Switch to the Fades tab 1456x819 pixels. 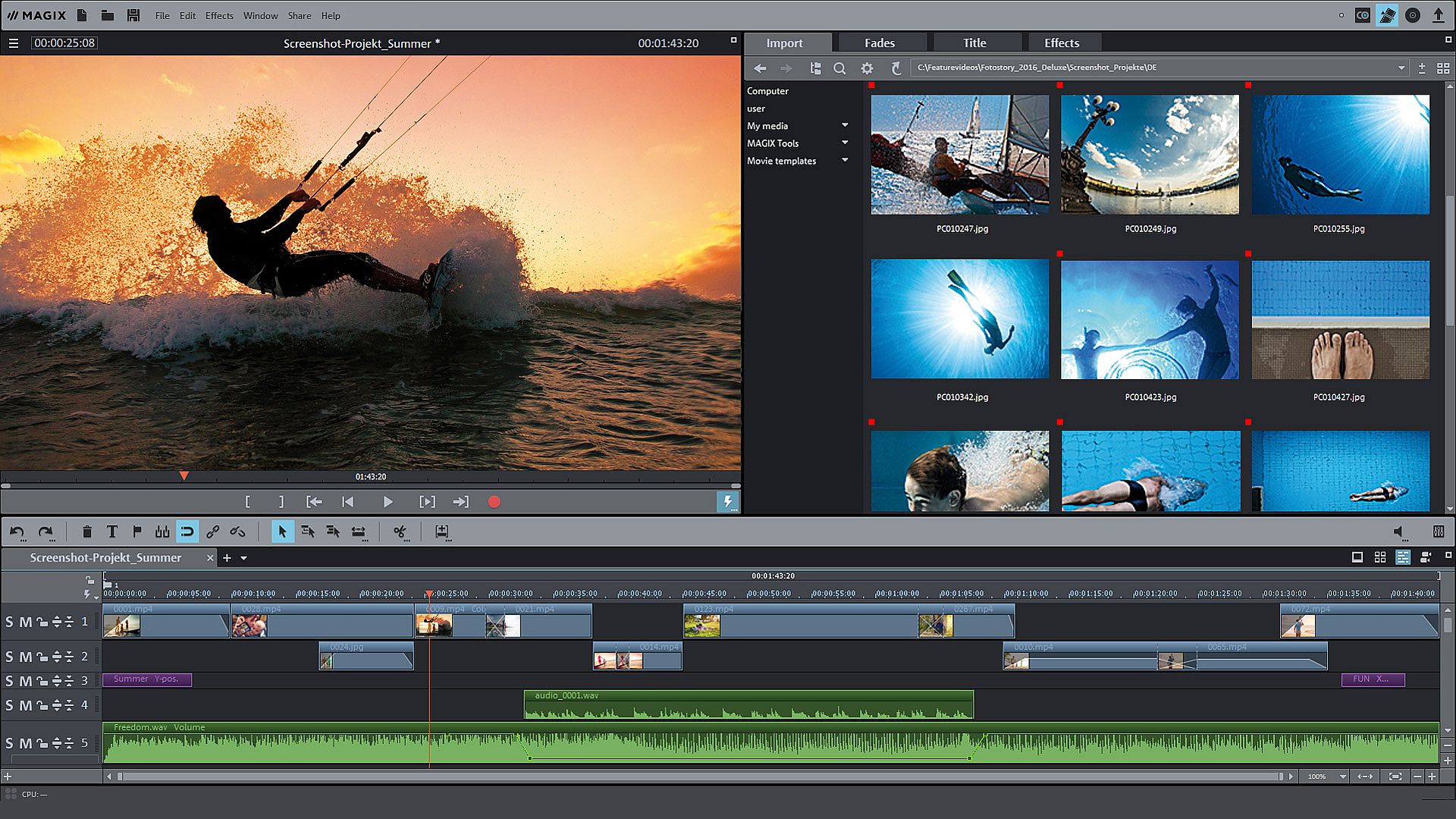pos(879,43)
